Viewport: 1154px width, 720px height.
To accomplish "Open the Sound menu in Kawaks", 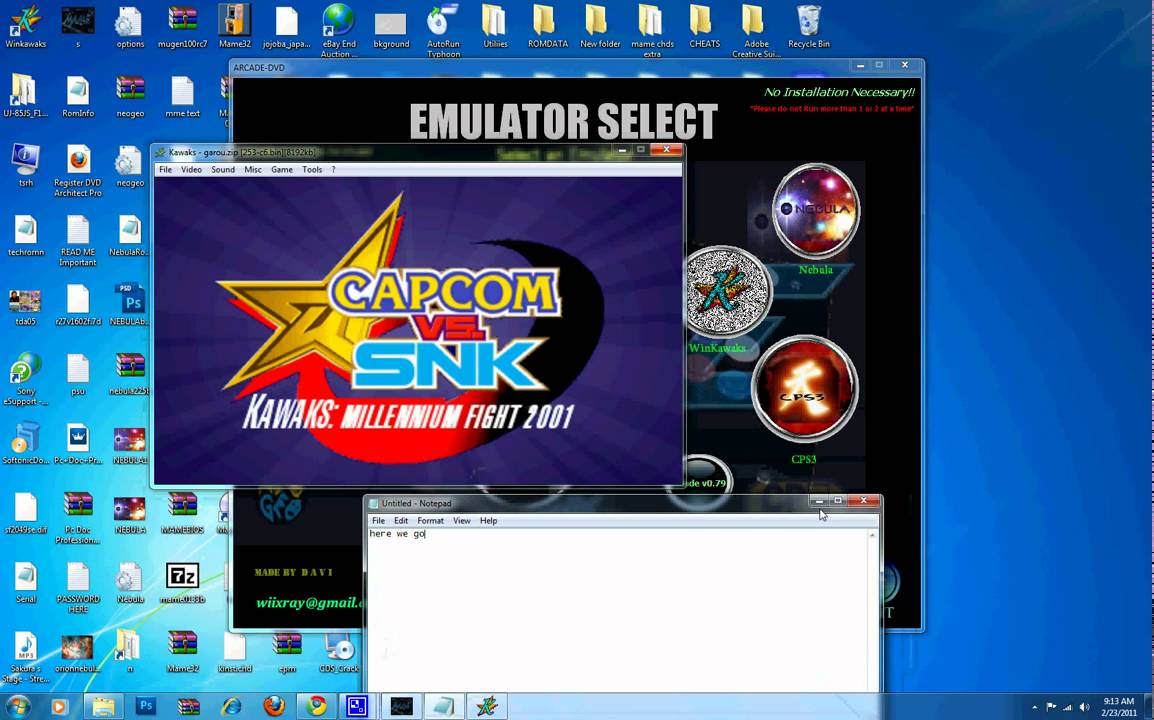I will click(x=223, y=169).
